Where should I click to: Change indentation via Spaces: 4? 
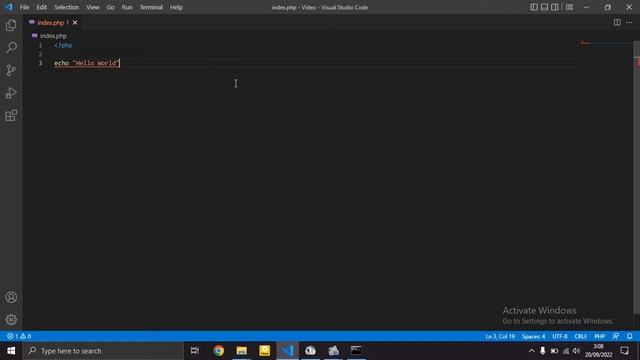tap(533, 336)
